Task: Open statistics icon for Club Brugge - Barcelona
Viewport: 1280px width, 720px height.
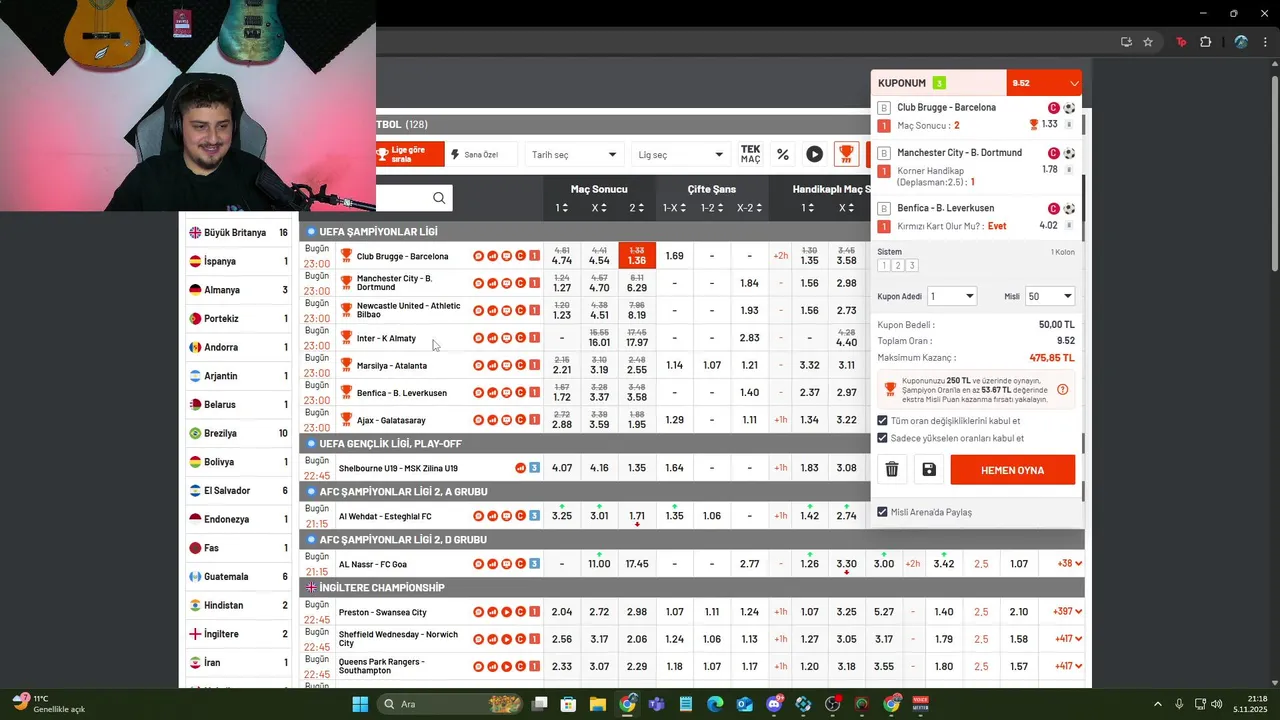Action: coord(492,256)
